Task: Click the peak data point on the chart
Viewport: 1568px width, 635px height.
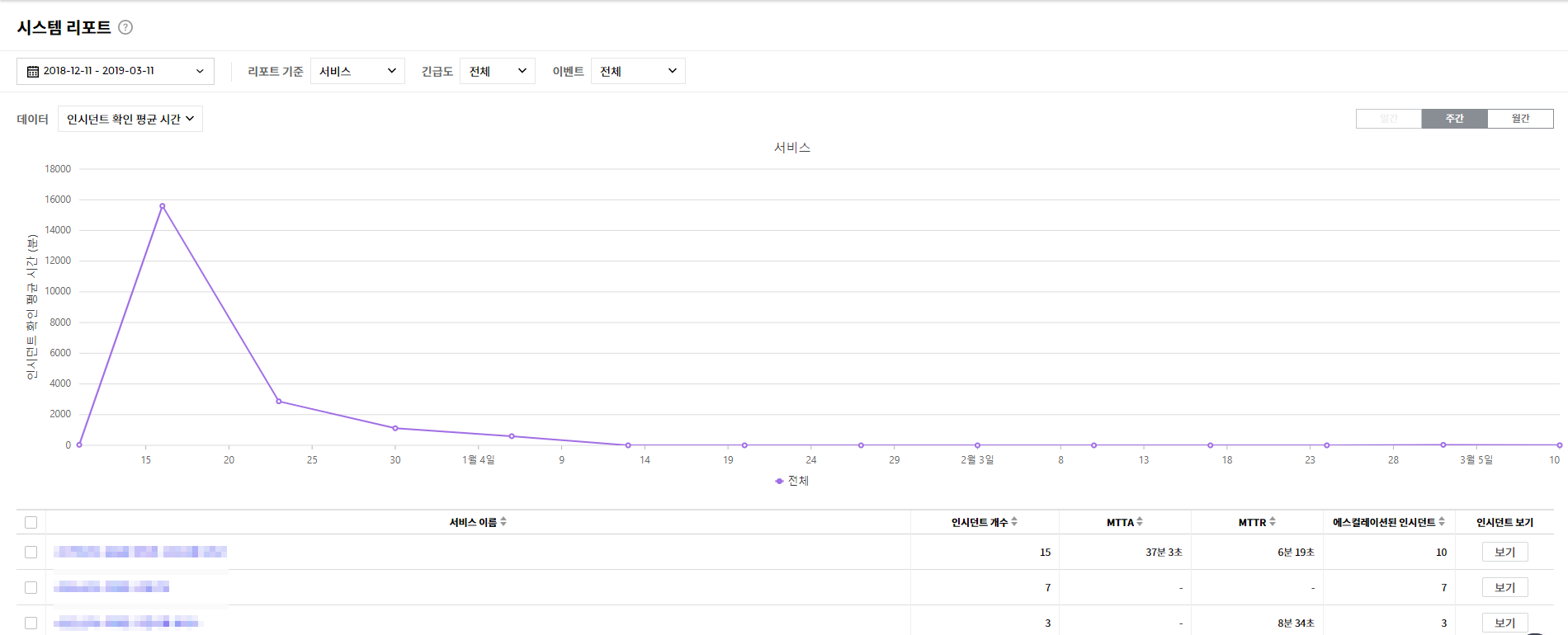Action: pos(163,206)
